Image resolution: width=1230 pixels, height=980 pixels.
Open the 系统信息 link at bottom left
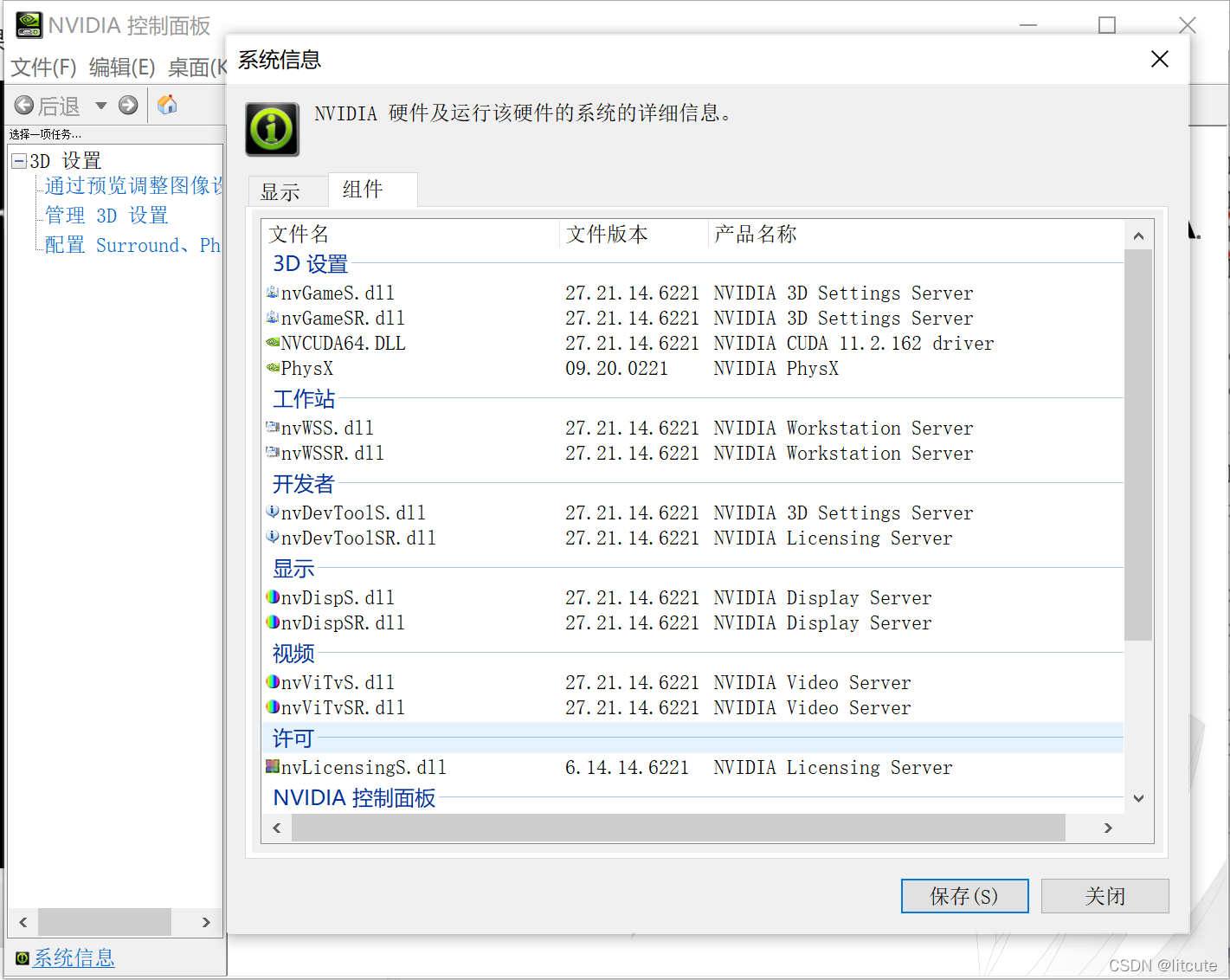point(74,958)
